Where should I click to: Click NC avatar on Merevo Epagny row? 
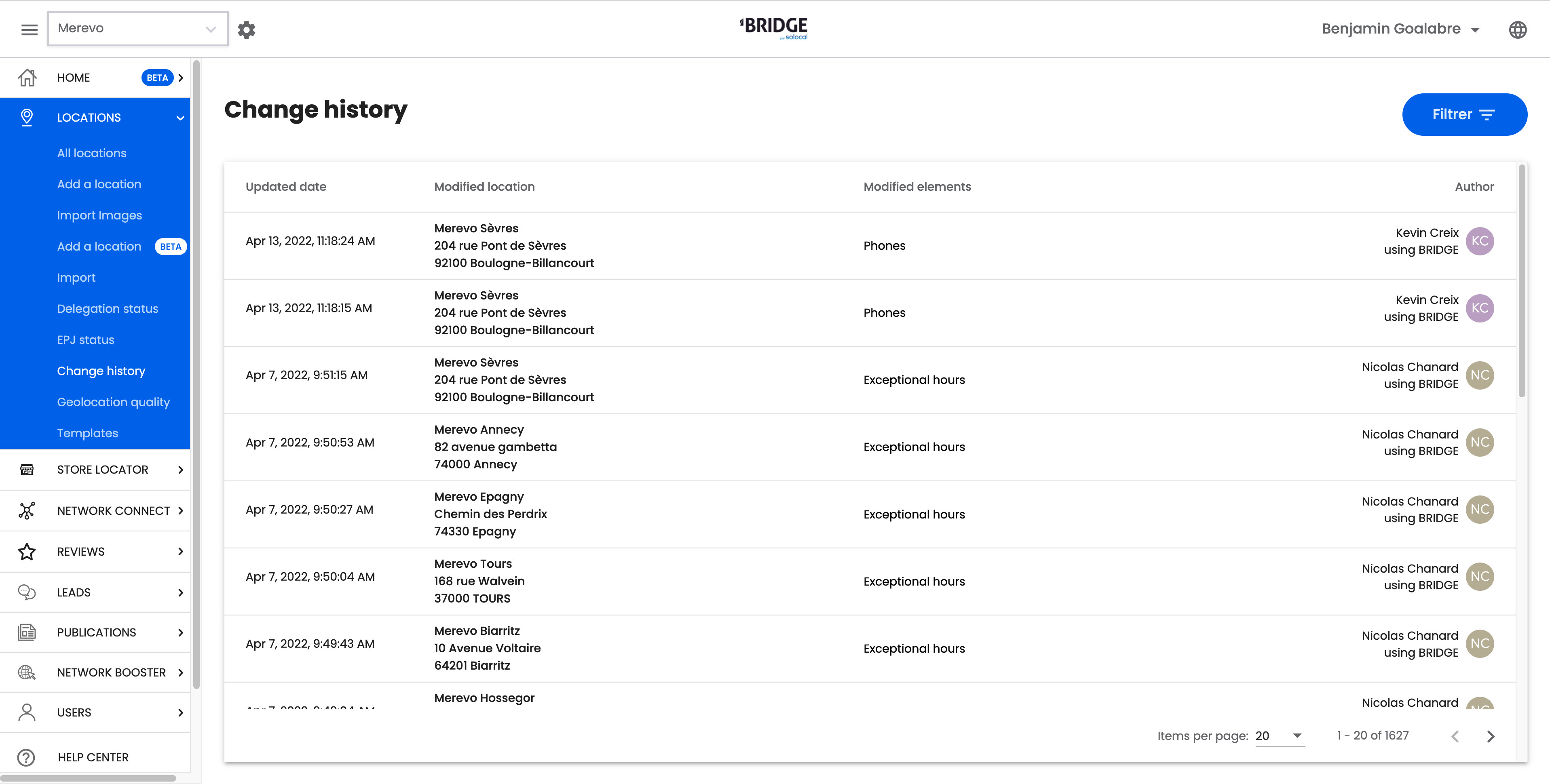point(1480,510)
